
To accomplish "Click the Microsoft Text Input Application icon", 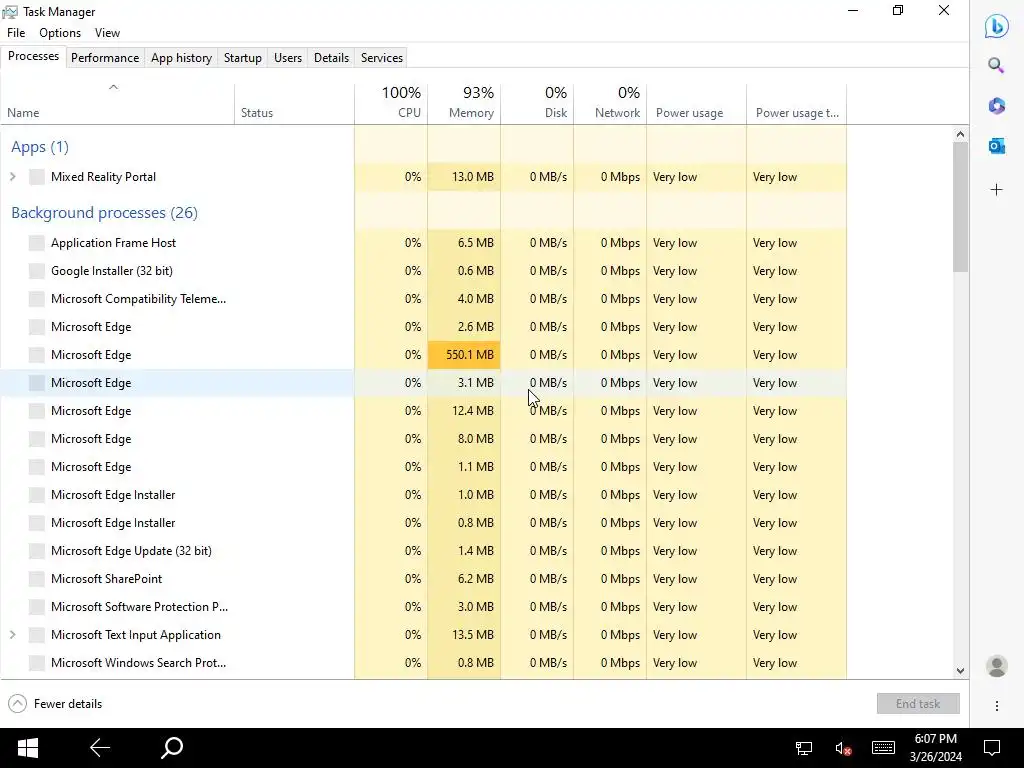I will [37, 635].
